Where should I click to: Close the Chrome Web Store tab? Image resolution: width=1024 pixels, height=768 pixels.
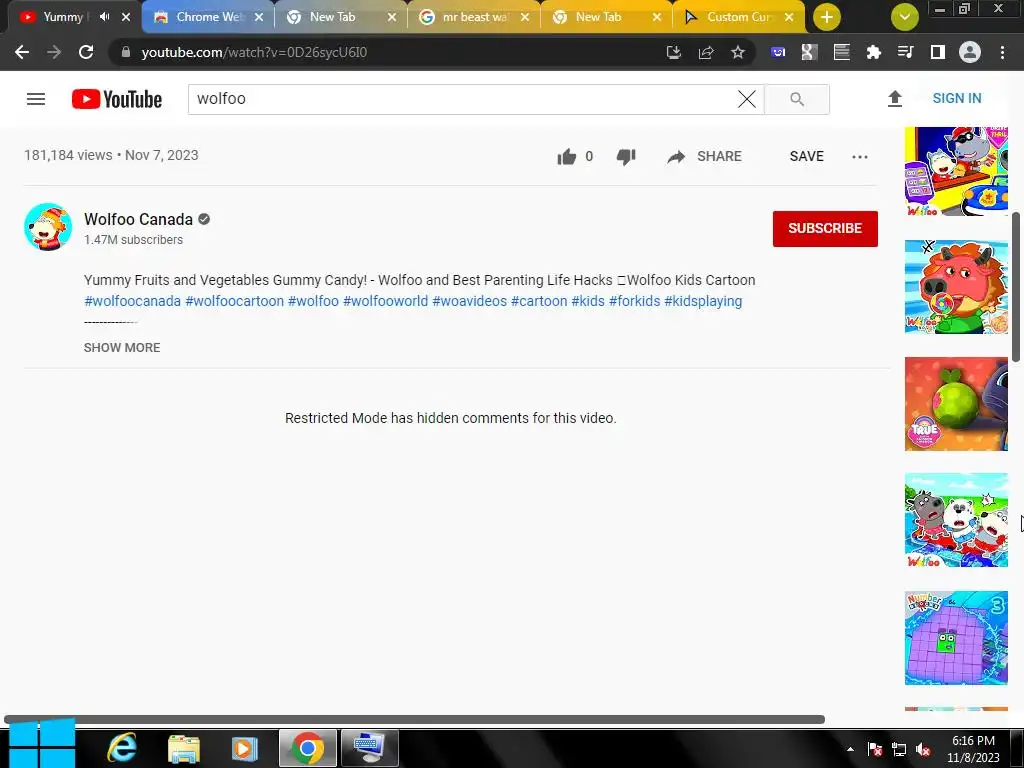click(259, 17)
